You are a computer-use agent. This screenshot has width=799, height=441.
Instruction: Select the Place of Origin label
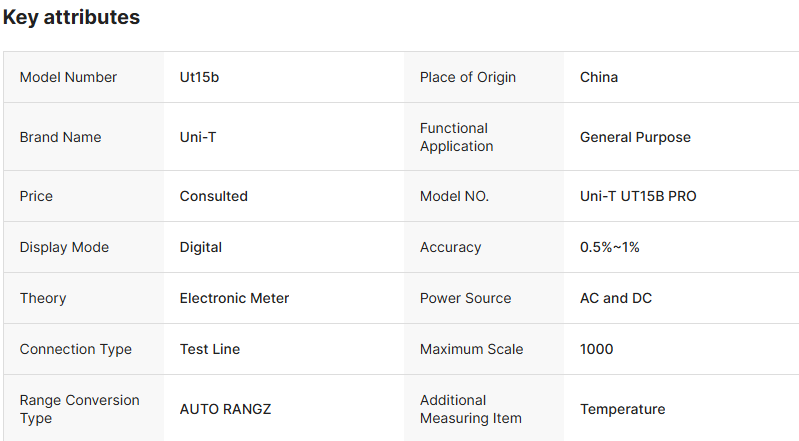coord(468,77)
